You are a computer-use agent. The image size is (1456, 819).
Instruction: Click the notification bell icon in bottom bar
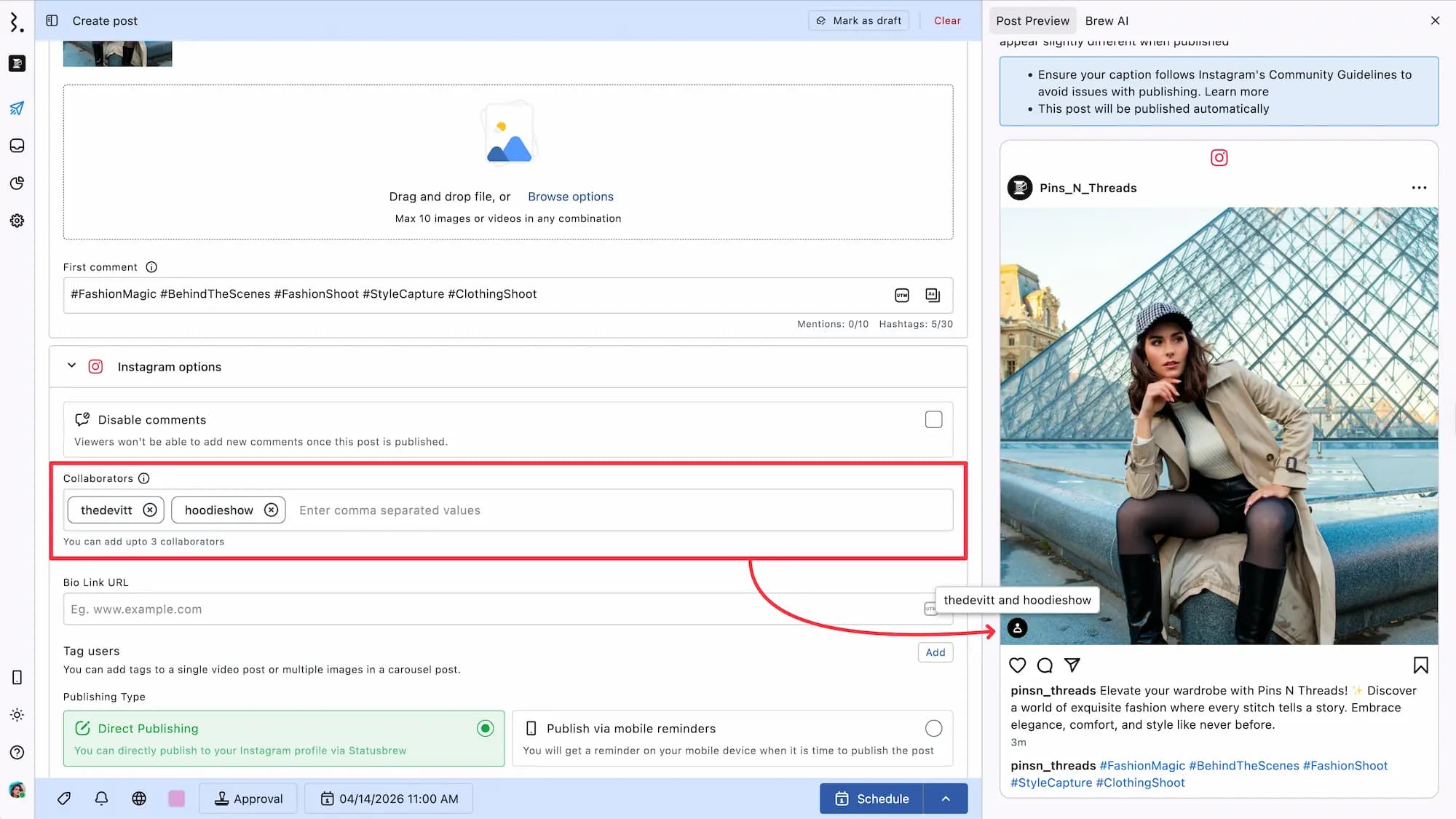click(x=101, y=799)
